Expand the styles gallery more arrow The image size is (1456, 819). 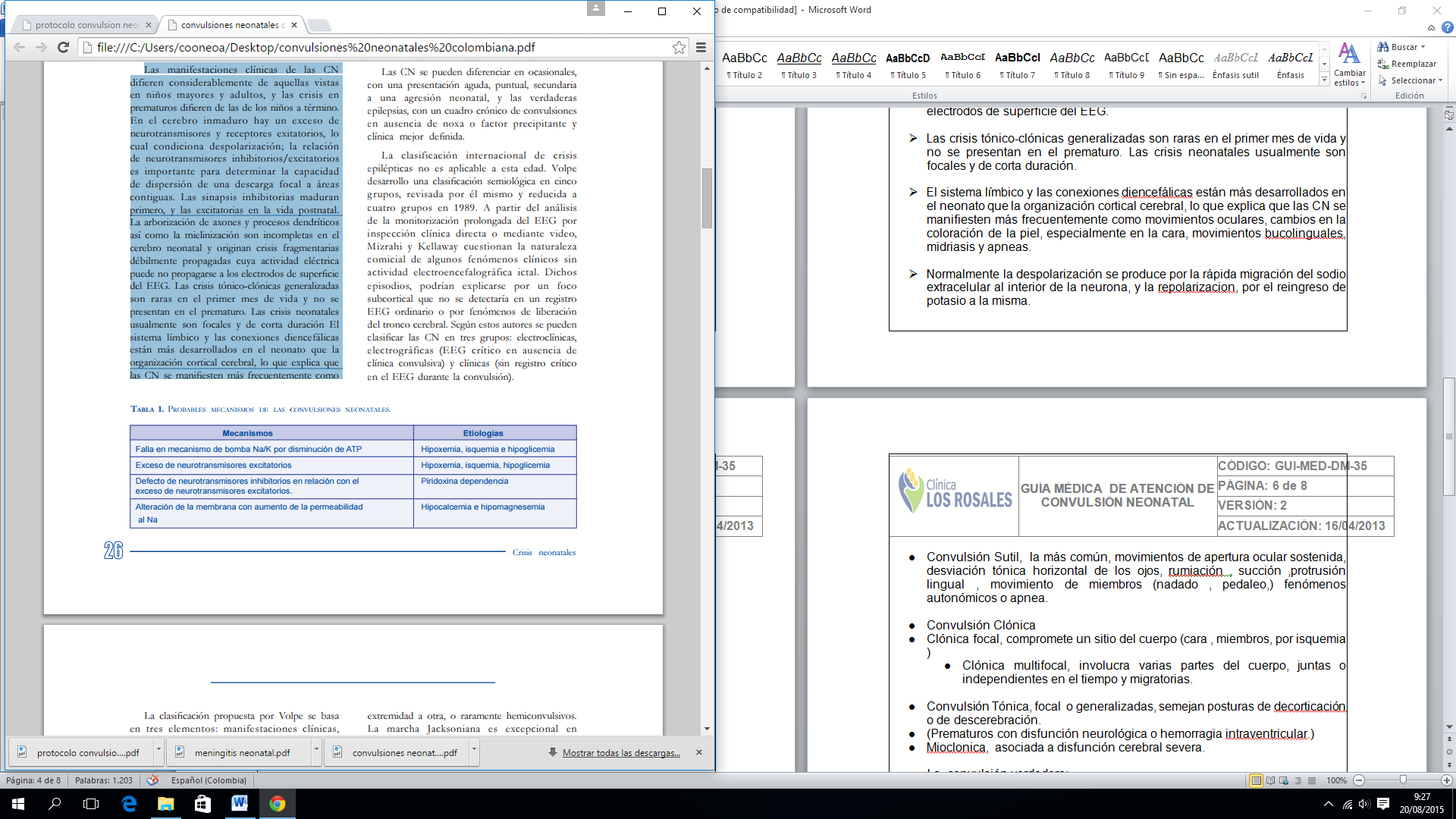click(x=1324, y=80)
